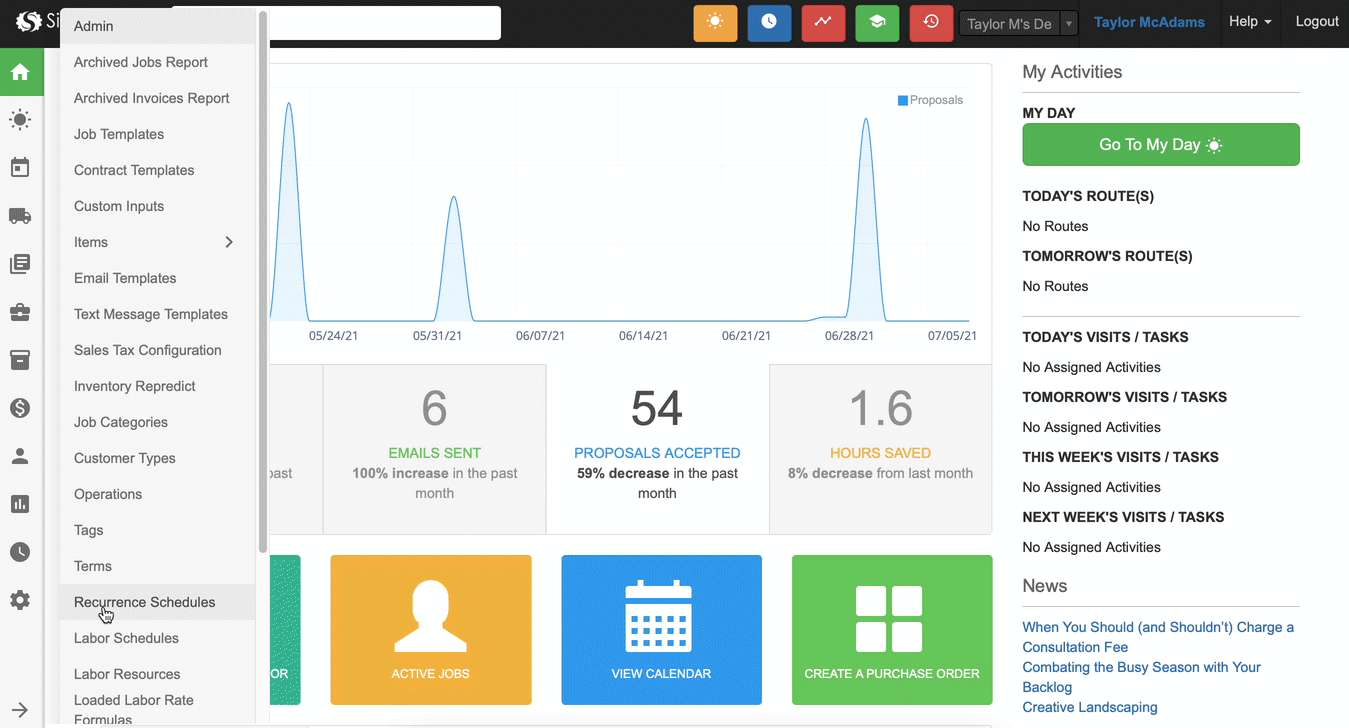
Task: Select the settings gear icon in the sidebar
Action: 20,600
